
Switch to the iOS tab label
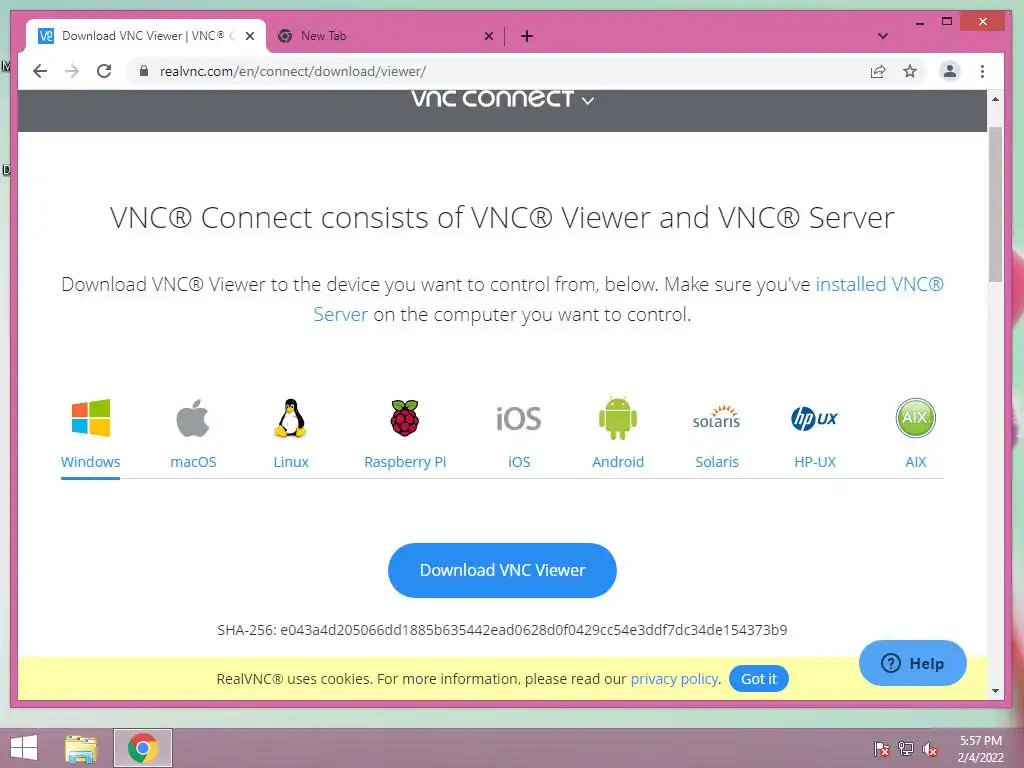(x=519, y=462)
